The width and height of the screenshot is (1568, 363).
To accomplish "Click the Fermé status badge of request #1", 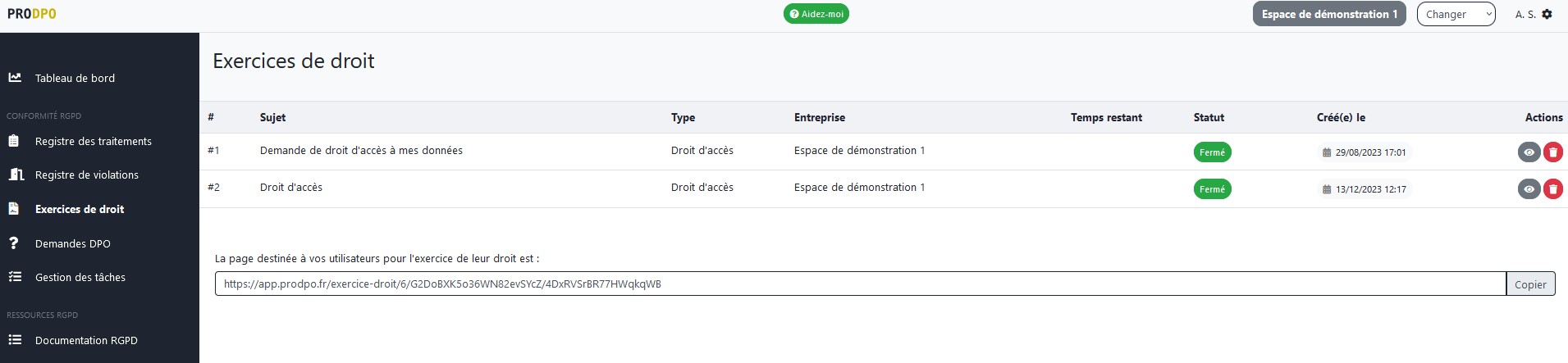I will [x=1212, y=152].
